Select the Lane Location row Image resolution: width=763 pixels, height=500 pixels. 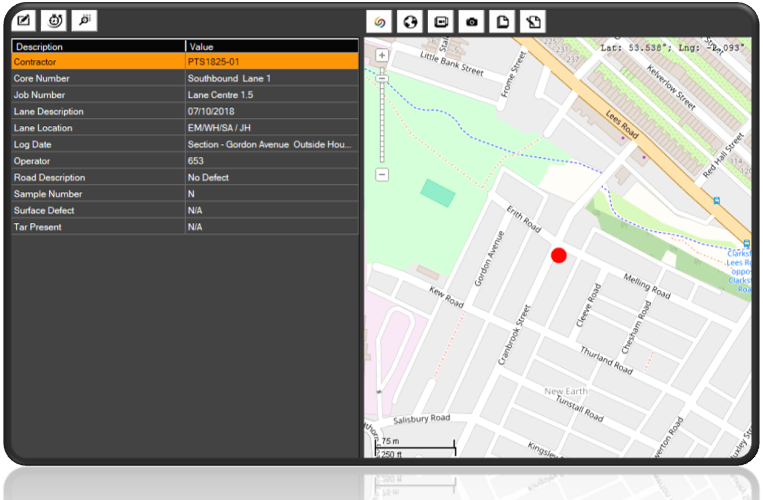coord(184,128)
